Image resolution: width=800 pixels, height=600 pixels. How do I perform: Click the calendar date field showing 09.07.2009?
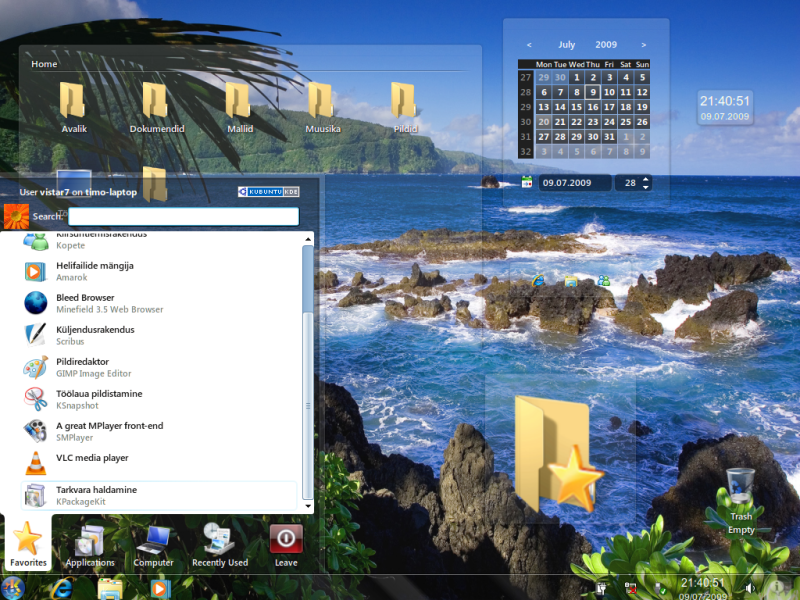(x=574, y=183)
